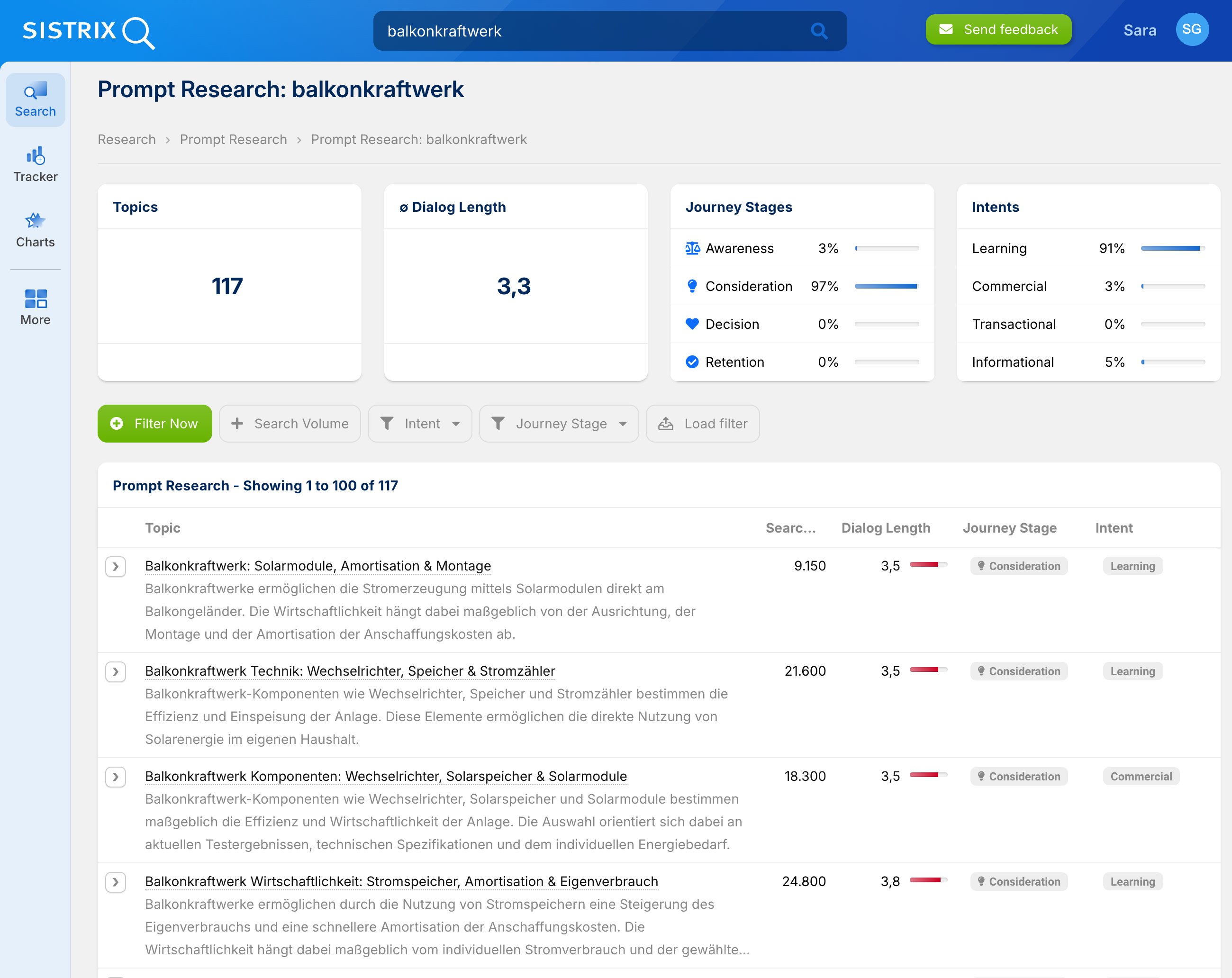Open the More menu in the sidebar
1232x978 pixels.
[x=35, y=307]
